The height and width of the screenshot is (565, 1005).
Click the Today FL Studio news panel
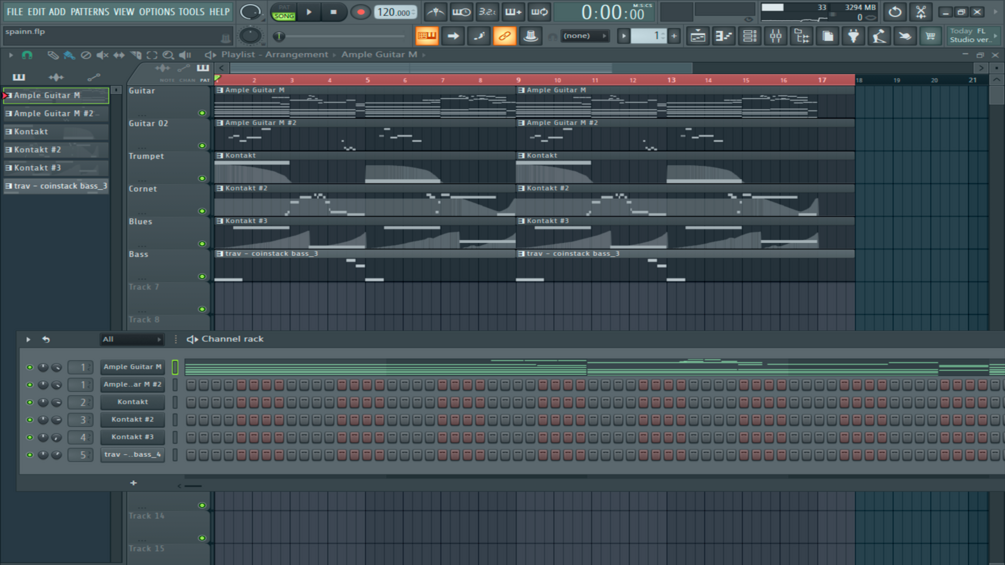point(972,36)
